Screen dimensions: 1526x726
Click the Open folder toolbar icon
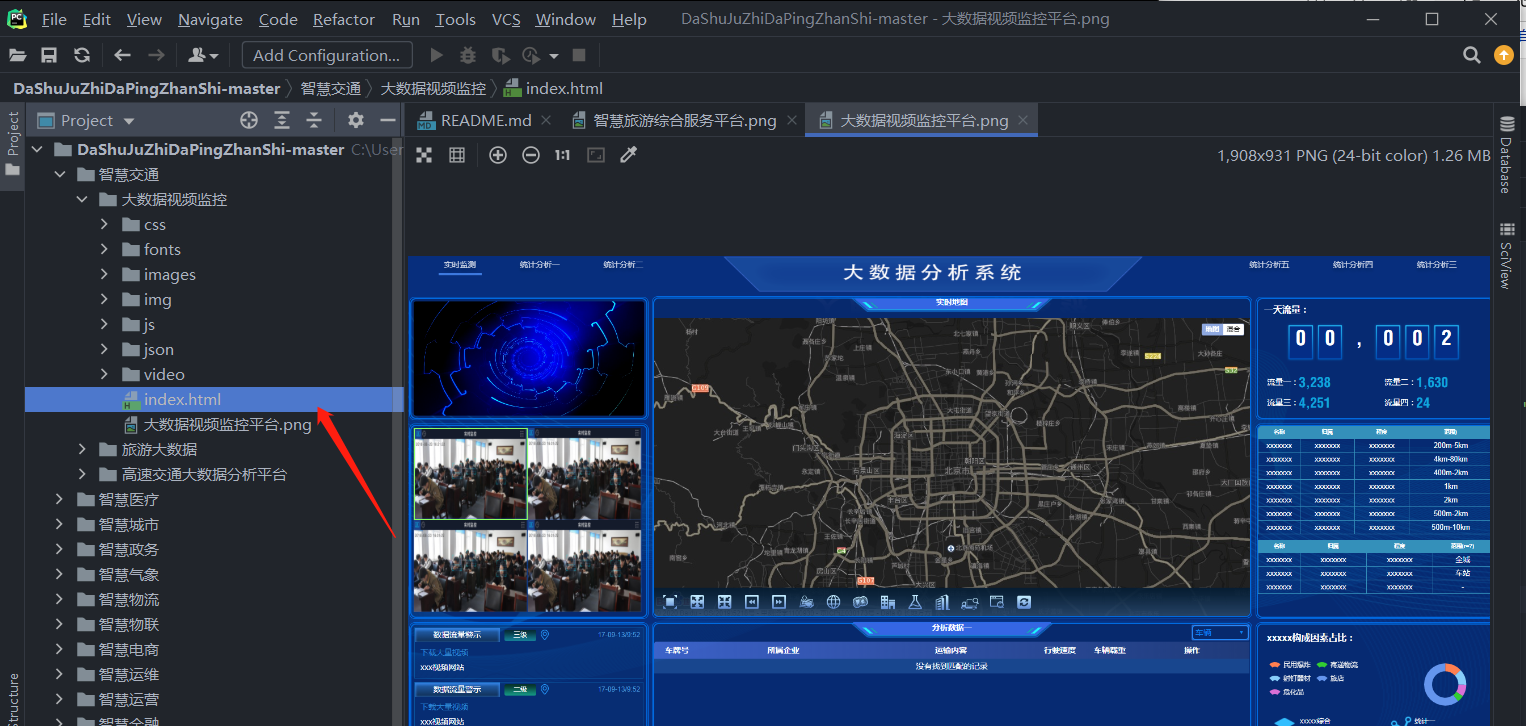pyautogui.click(x=17, y=56)
